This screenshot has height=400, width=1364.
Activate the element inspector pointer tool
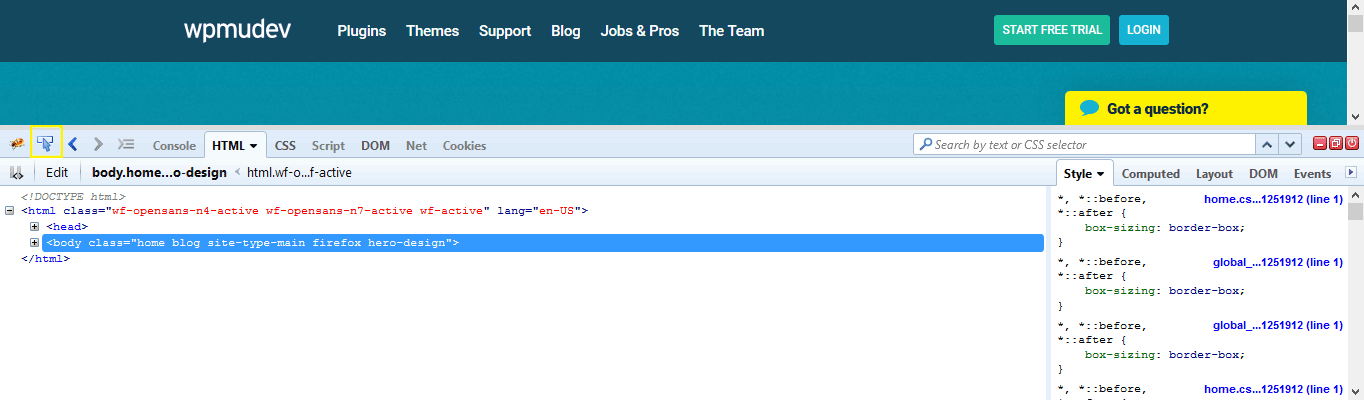(x=46, y=144)
